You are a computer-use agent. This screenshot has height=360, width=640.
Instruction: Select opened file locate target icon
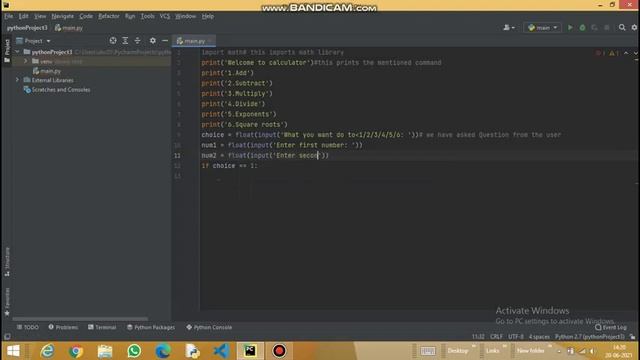[113, 40]
